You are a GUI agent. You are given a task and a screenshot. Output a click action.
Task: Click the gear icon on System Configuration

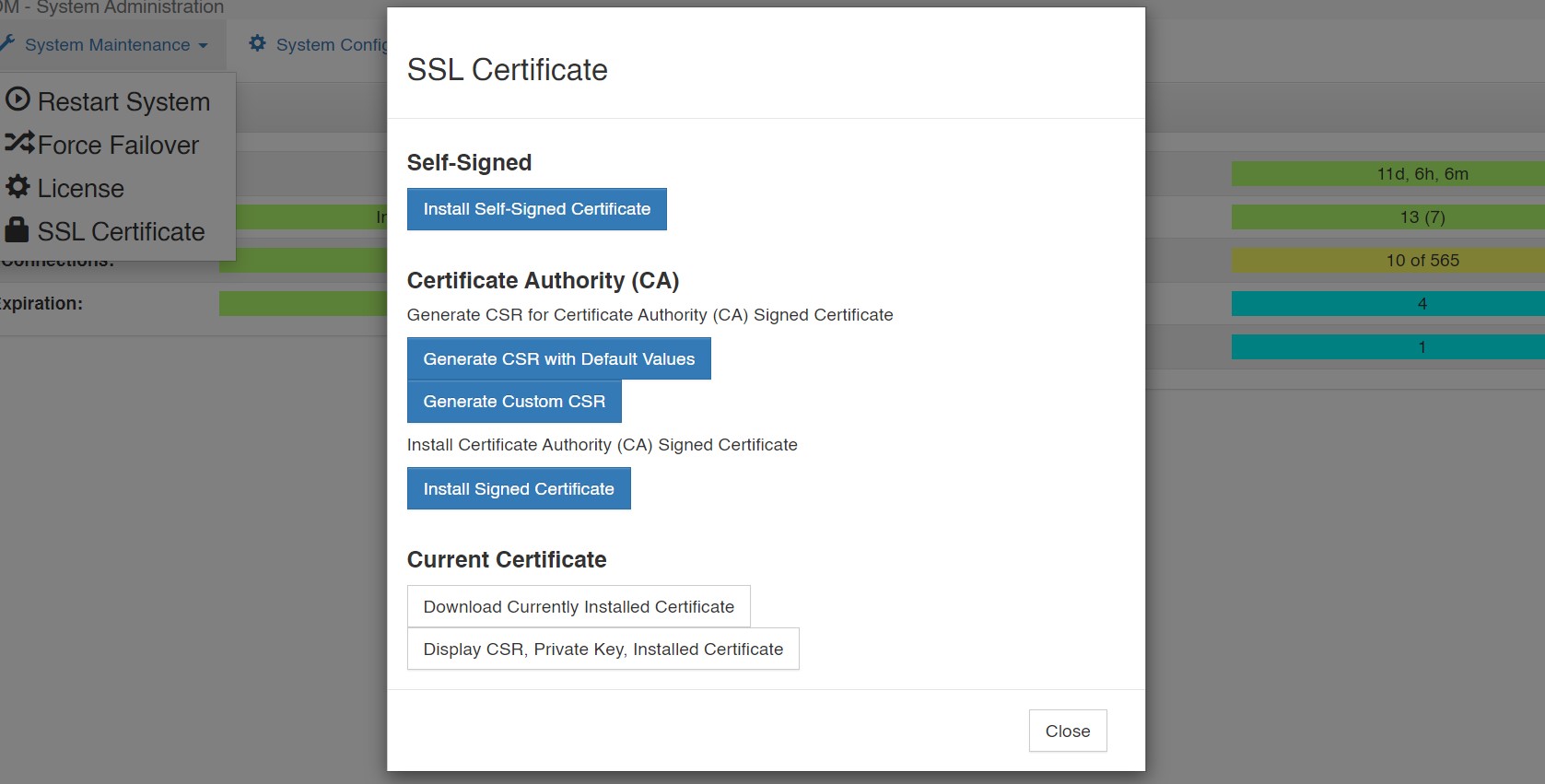pos(257,43)
